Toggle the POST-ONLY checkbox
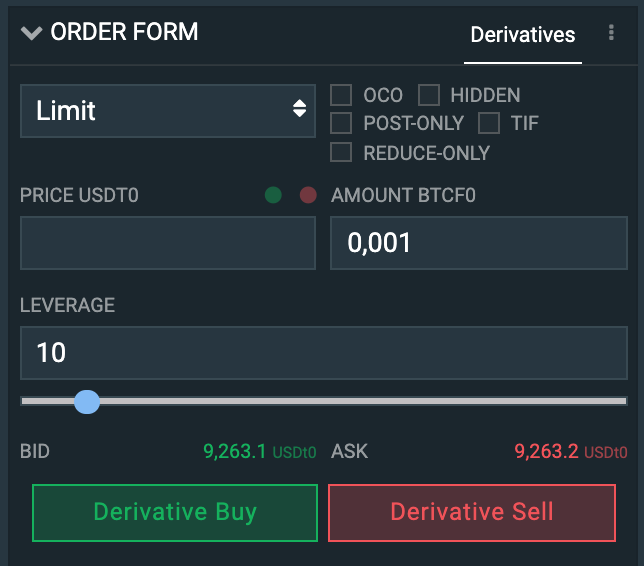Image resolution: width=644 pixels, height=566 pixels. 341,123
